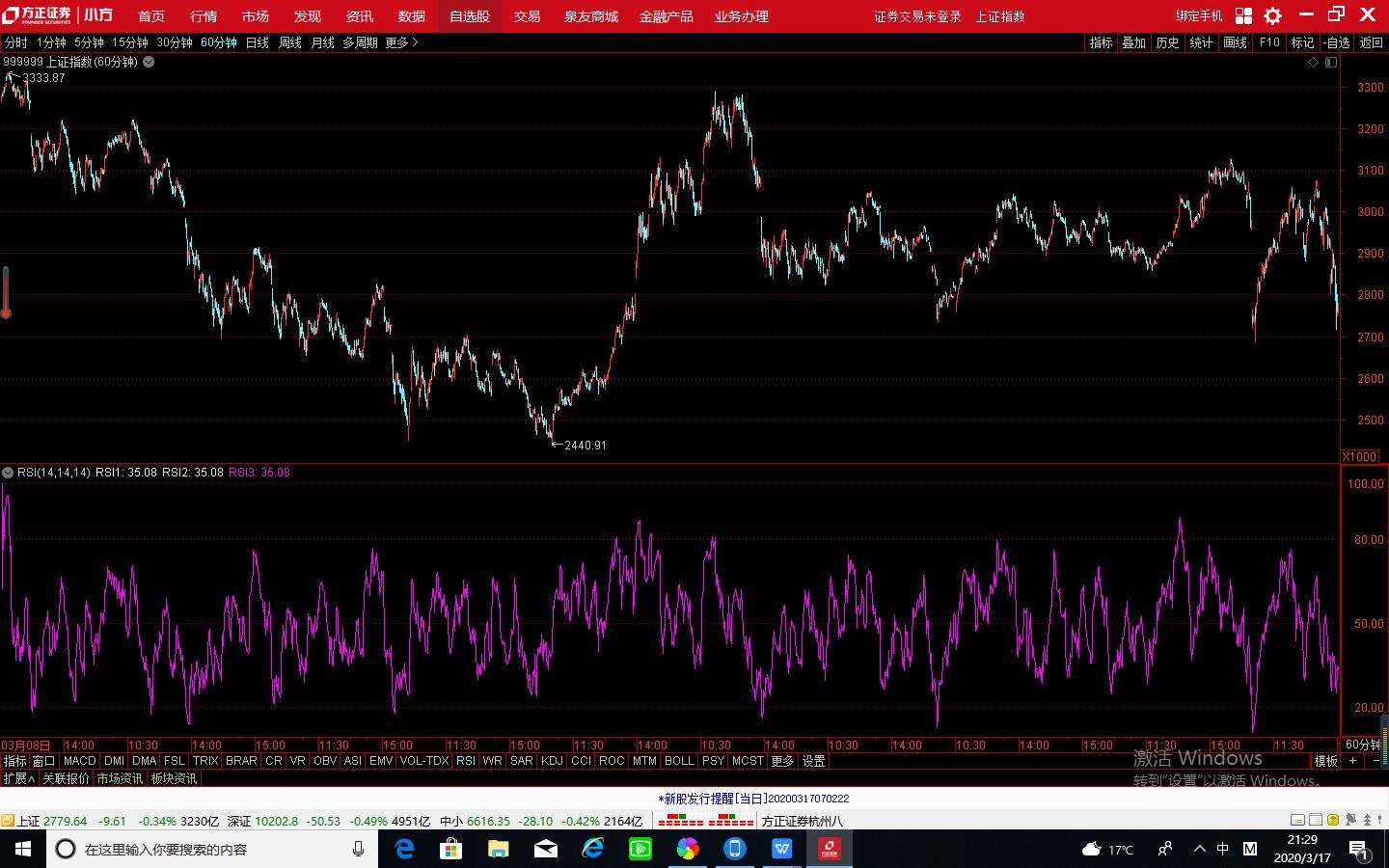The width and height of the screenshot is (1389, 868).
Task: Open 多周期 multi-period view
Action: 361,42
